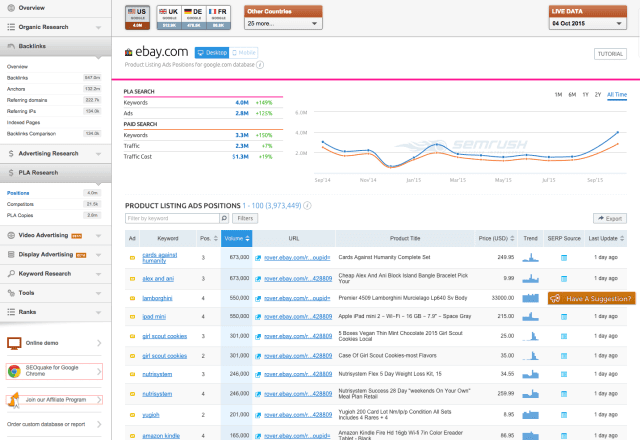The height and width of the screenshot is (440, 640).
Task: Switch to the FR Google database
Action: coord(218,18)
